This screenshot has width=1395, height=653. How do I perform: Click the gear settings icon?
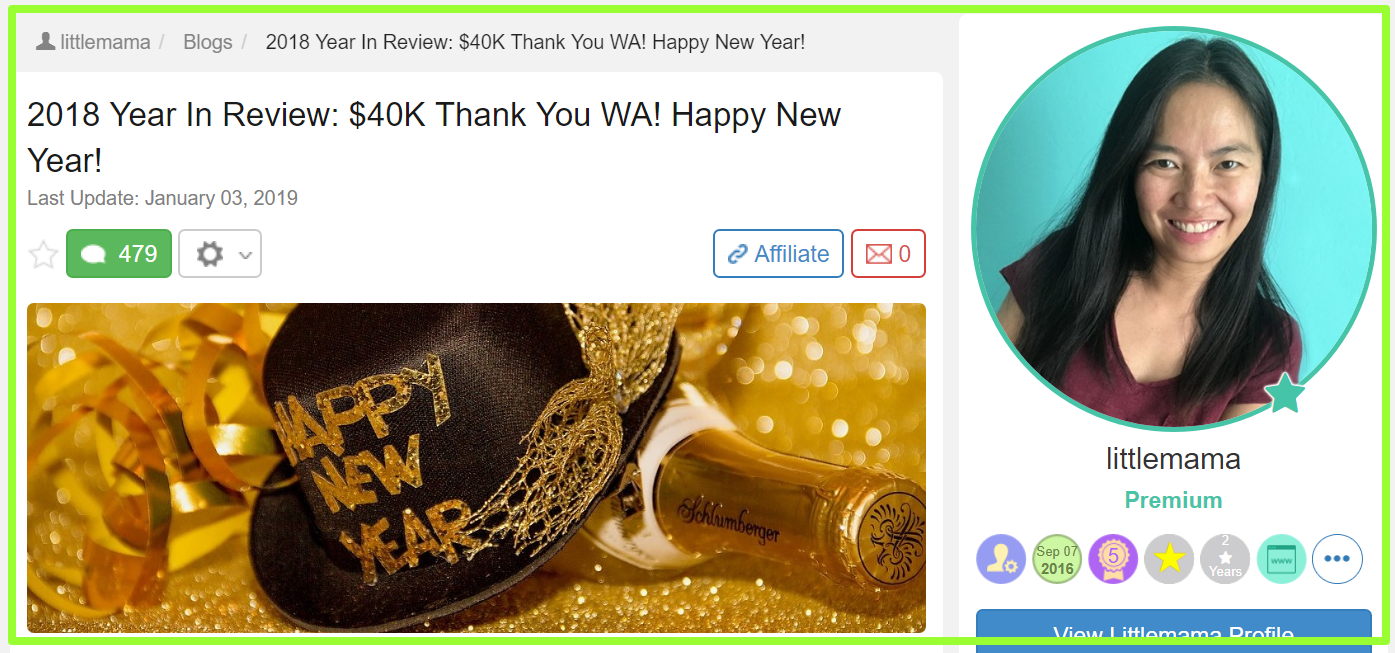pyautogui.click(x=209, y=254)
